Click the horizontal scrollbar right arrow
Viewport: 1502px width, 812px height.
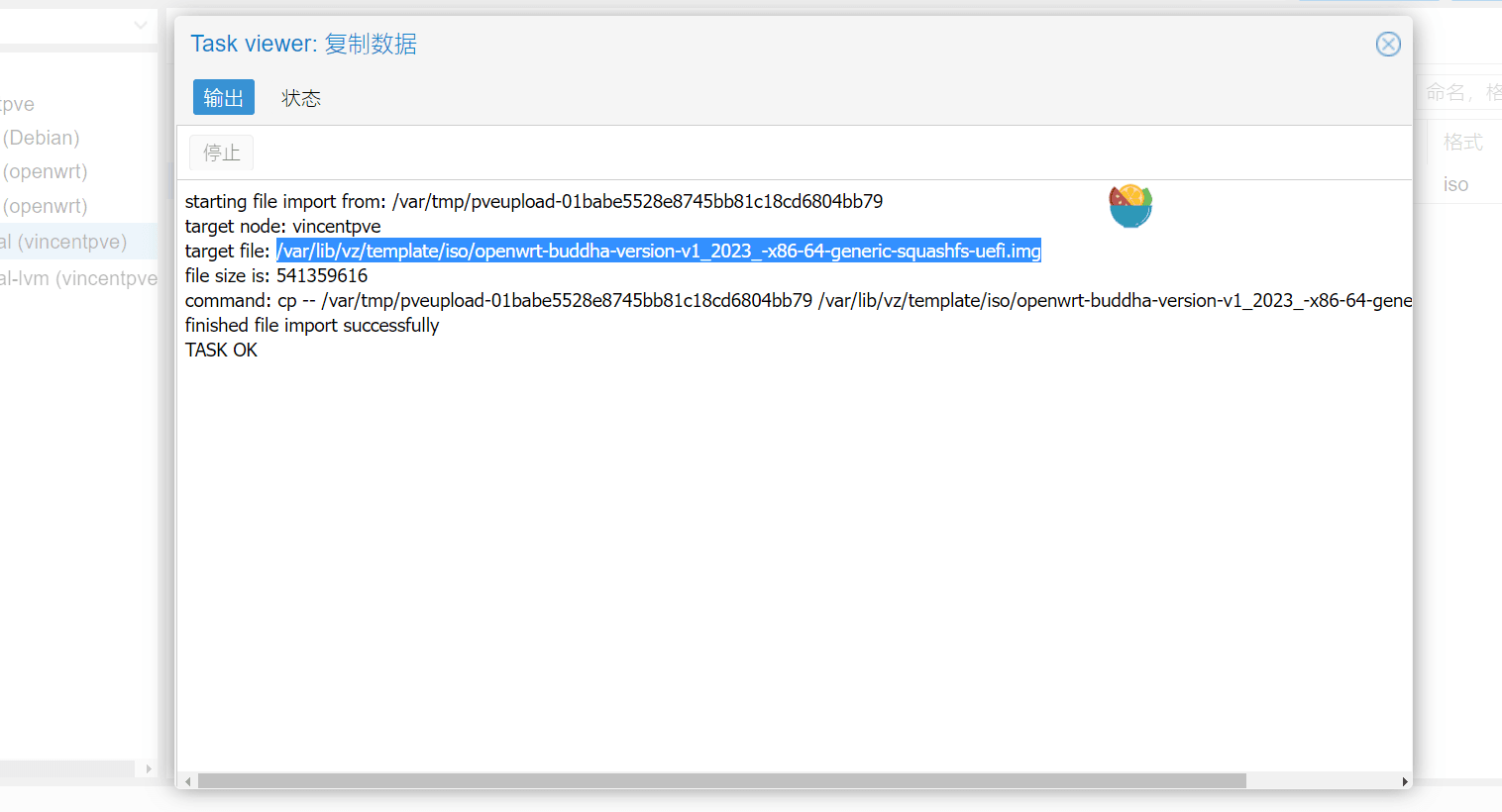point(1404,781)
